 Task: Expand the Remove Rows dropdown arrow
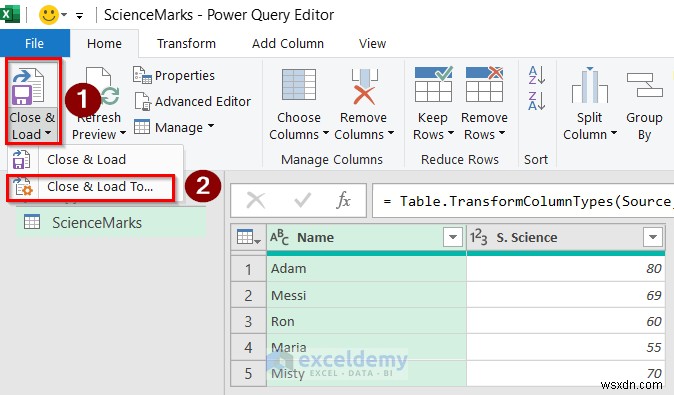(502, 133)
